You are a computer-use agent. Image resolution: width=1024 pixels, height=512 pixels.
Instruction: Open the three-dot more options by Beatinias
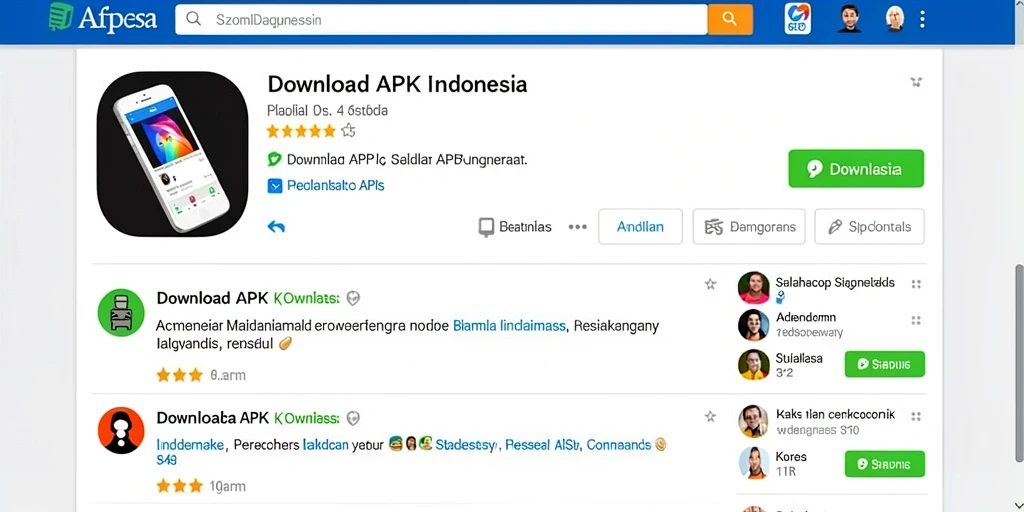pyautogui.click(x=577, y=227)
